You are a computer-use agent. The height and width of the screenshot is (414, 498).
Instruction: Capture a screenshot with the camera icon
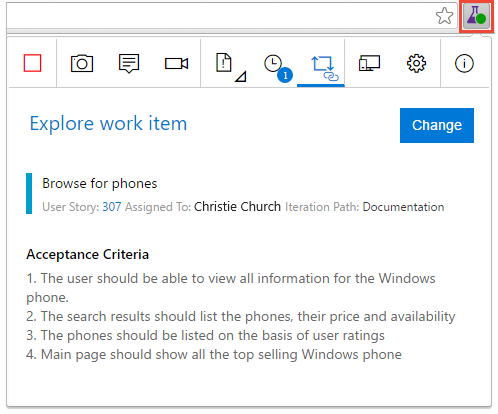pyautogui.click(x=82, y=63)
